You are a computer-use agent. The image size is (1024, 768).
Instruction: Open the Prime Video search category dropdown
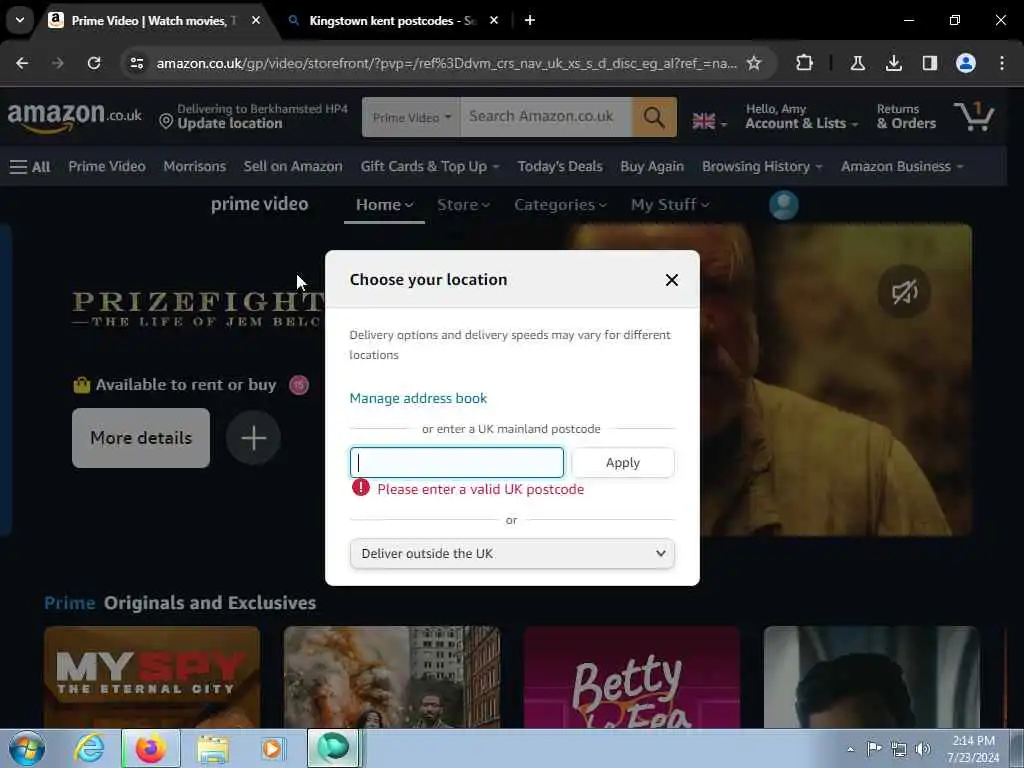click(411, 118)
